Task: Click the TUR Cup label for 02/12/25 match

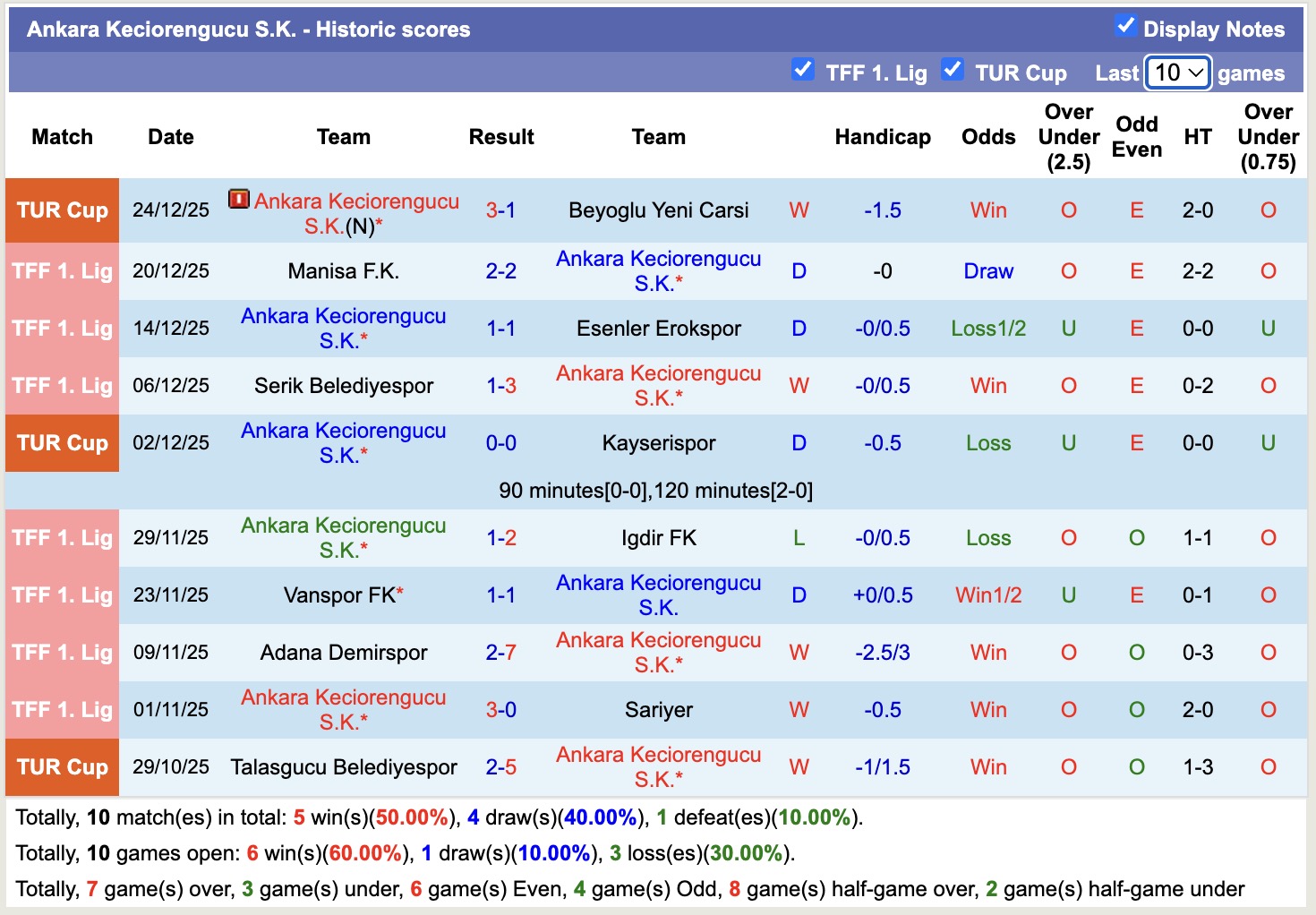Action: tap(62, 443)
